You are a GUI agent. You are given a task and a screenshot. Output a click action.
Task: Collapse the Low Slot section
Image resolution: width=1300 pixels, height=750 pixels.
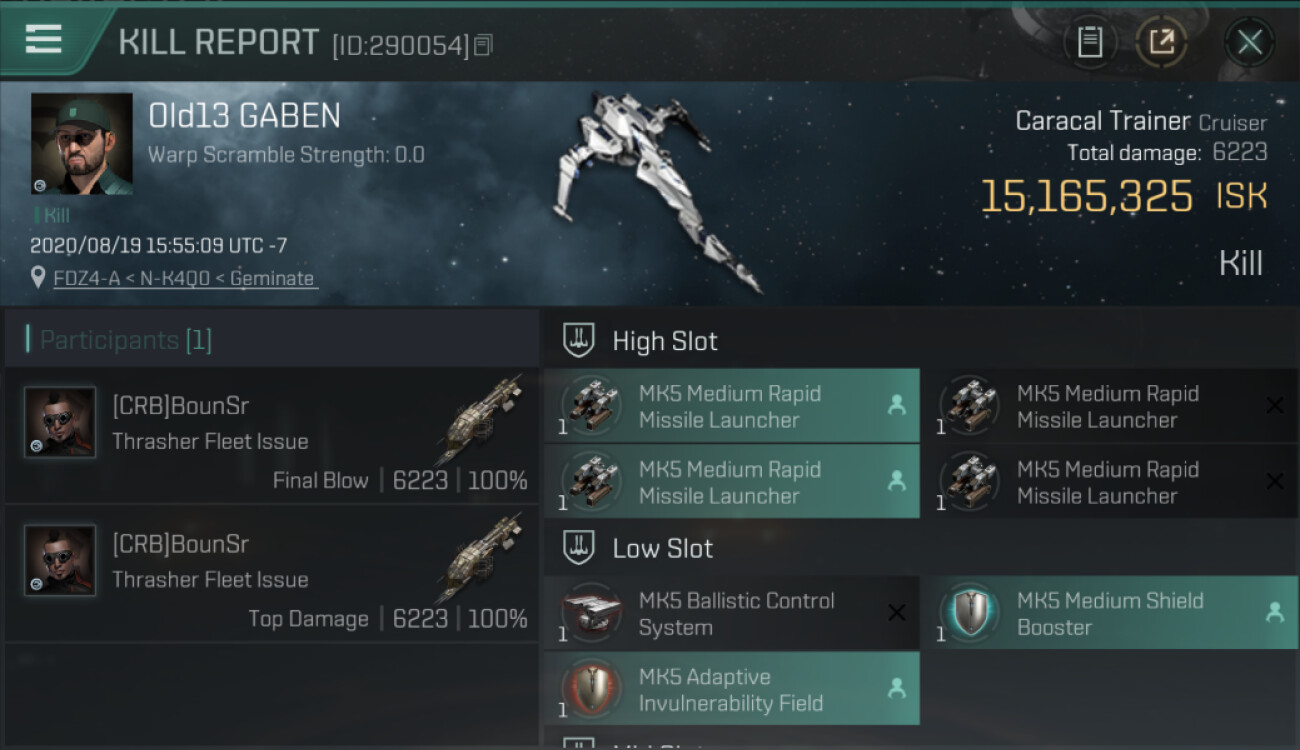(921, 548)
